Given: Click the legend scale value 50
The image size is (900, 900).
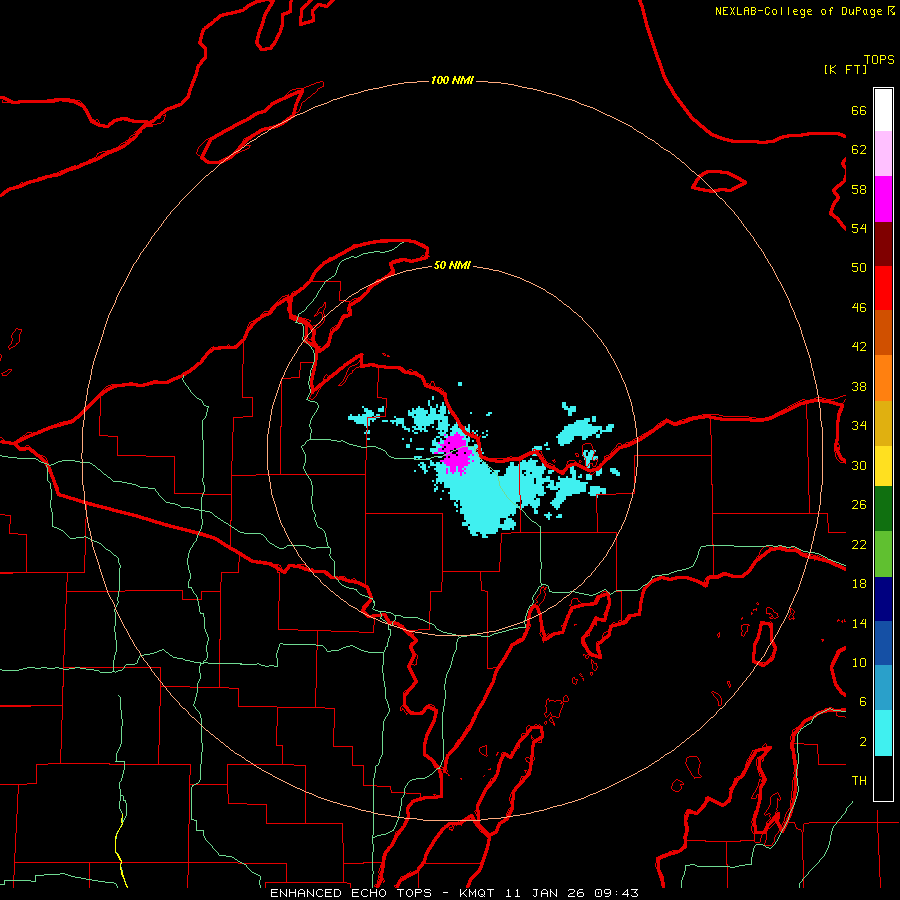Looking at the screenshot, I should click(859, 268).
